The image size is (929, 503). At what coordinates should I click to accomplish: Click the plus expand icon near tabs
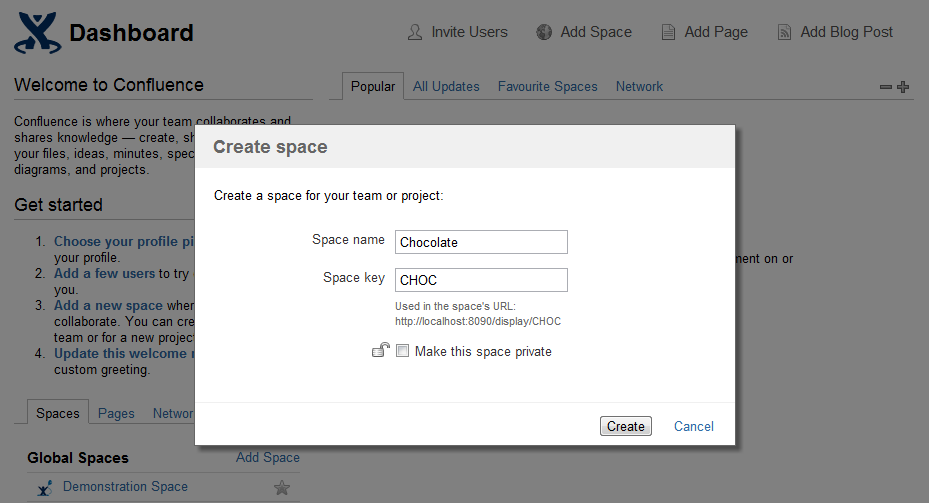point(903,87)
